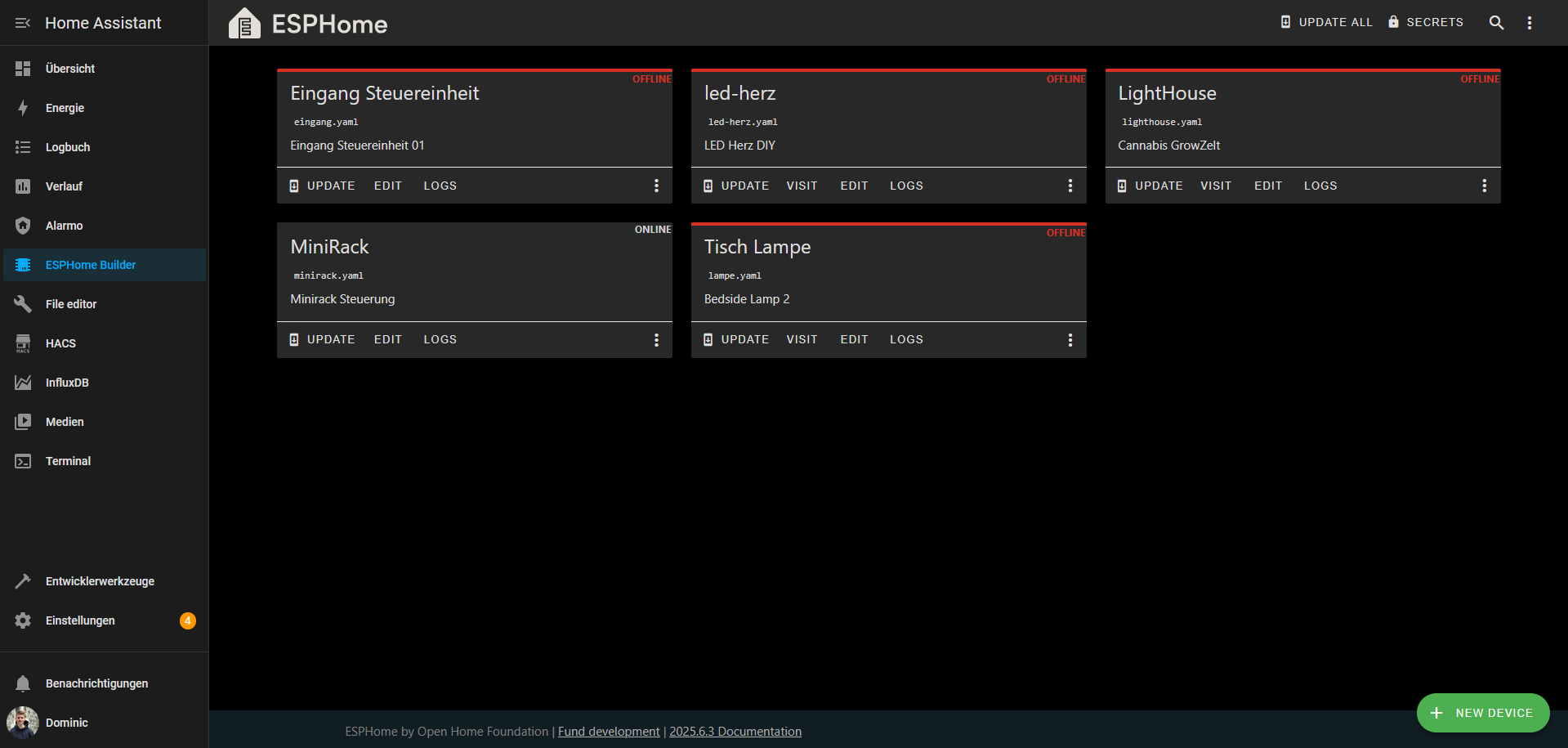This screenshot has width=1568, height=748.
Task: Open InfluxDB graph icon
Action: tap(23, 383)
